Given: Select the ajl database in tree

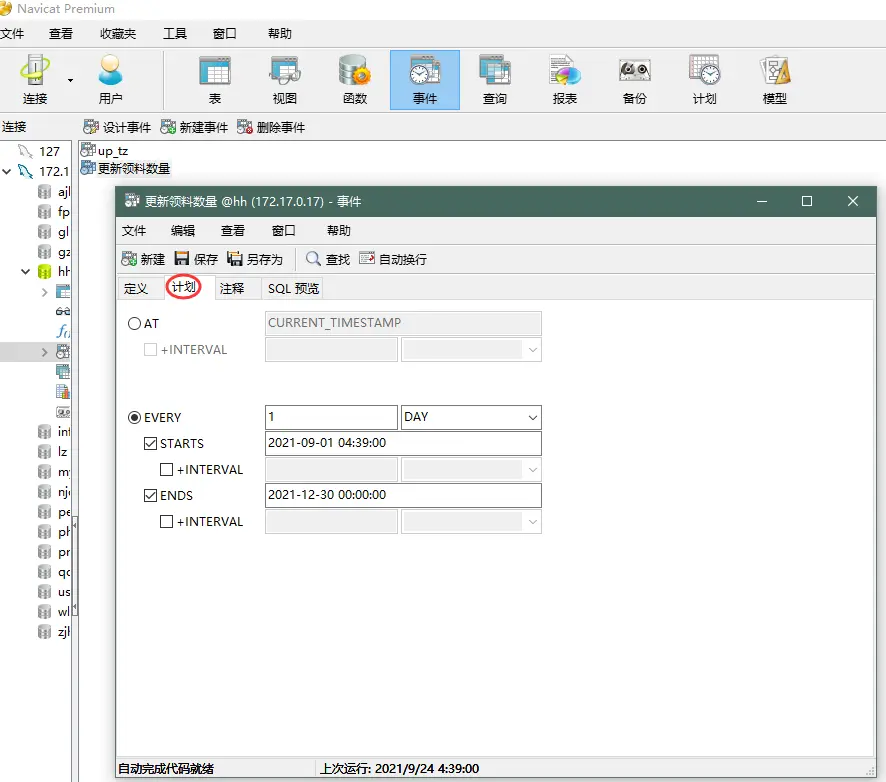Looking at the screenshot, I should pyautogui.click(x=54, y=192).
